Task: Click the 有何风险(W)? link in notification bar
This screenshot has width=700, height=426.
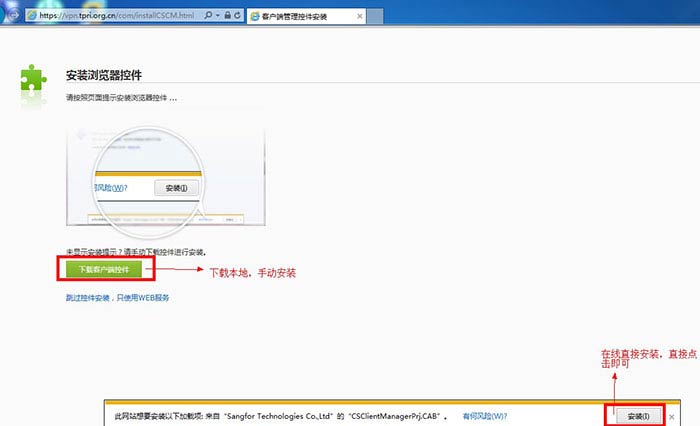Action: point(485,414)
